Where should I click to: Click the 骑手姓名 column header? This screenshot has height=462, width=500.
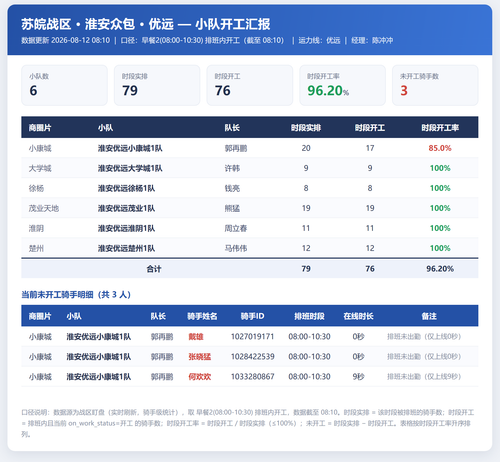202,316
